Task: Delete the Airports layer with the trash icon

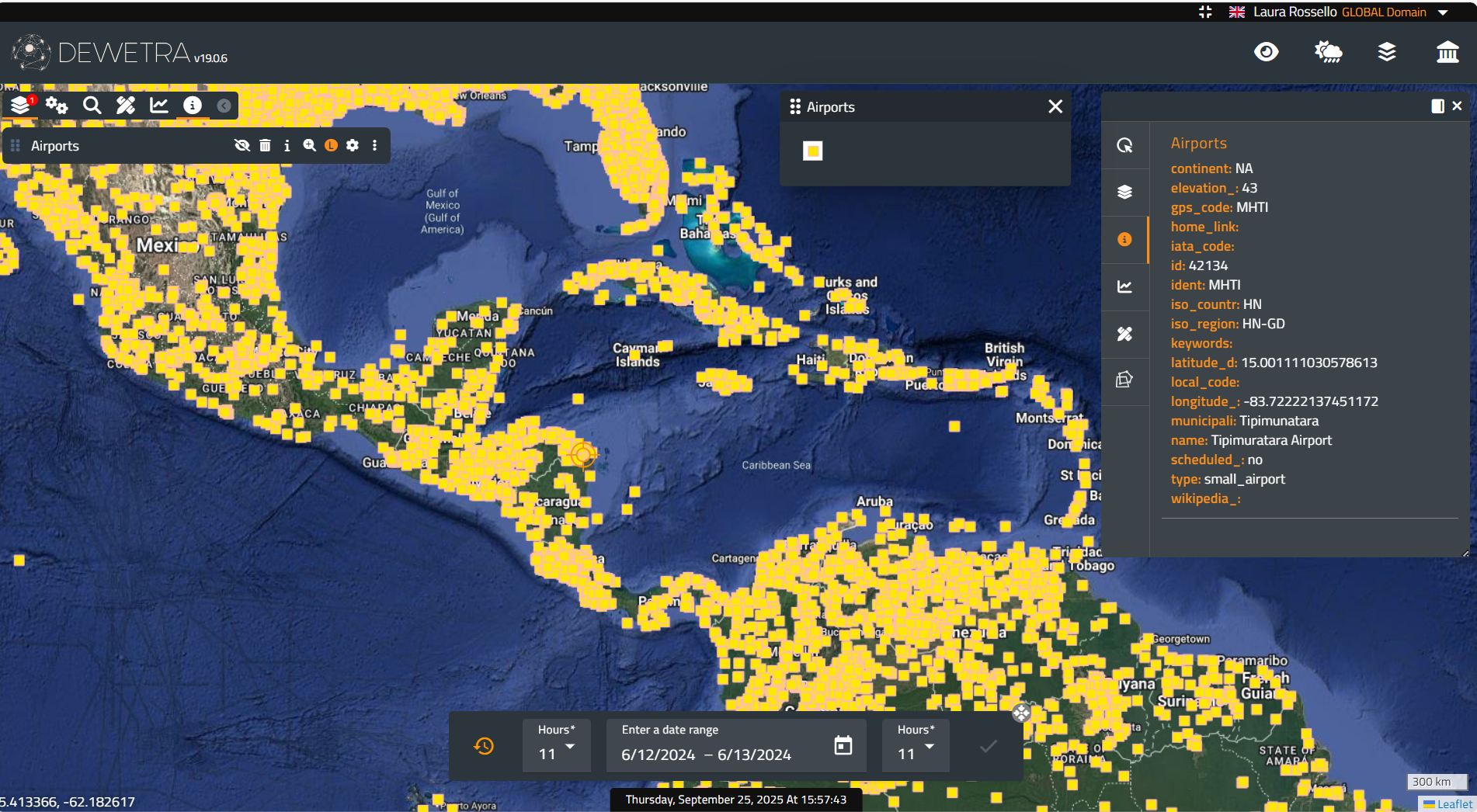Action: (265, 146)
